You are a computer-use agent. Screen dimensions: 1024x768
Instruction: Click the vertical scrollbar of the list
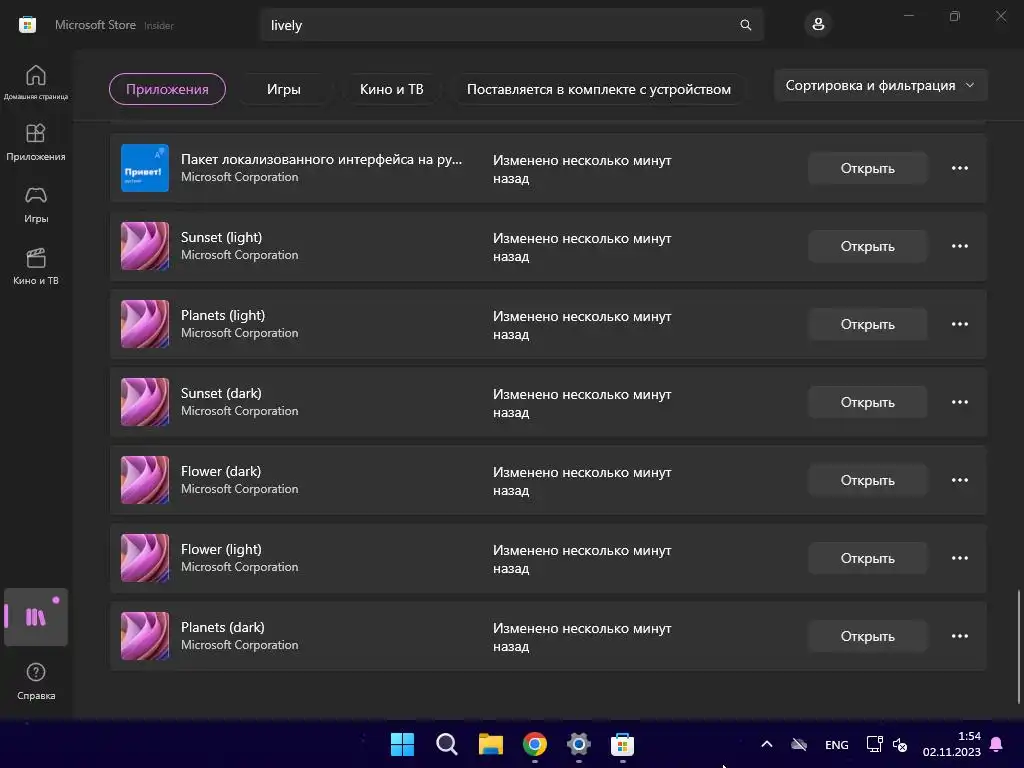[x=1018, y=647]
